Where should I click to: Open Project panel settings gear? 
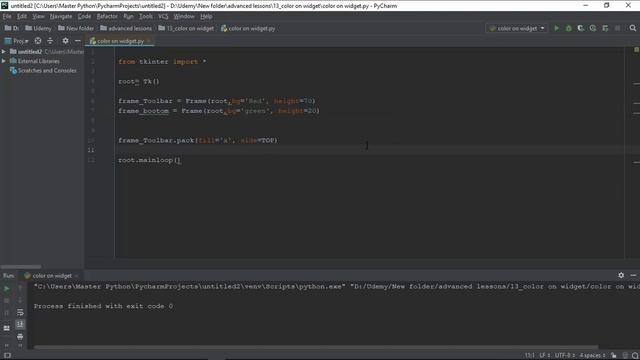(65, 41)
